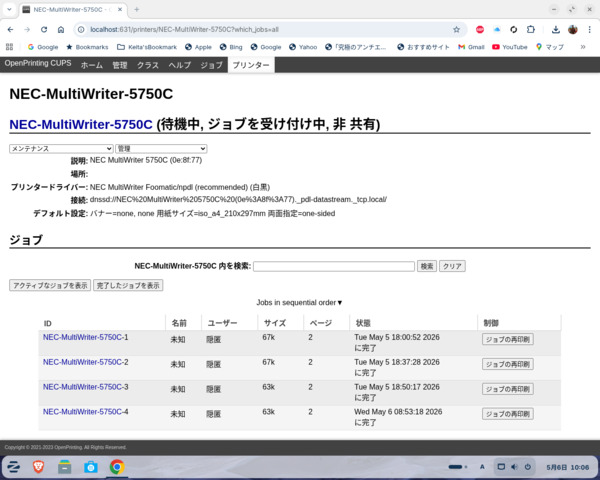This screenshot has height=480, width=600.
Task: Close the NEC-MultiWriter-5750C tab
Action: 120,10
